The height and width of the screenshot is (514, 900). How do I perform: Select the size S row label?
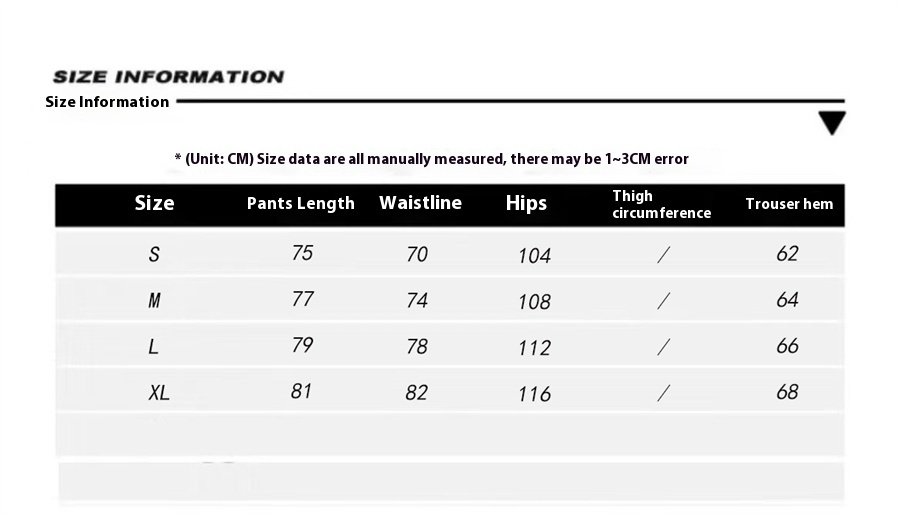154,255
